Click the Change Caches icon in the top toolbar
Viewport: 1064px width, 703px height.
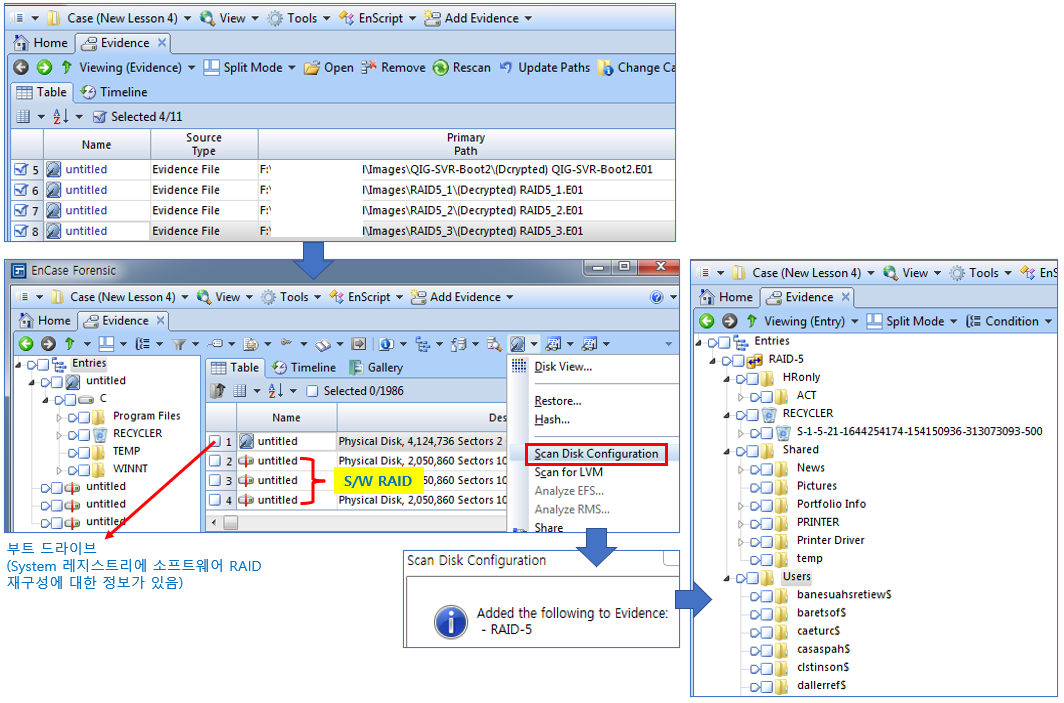tap(605, 67)
